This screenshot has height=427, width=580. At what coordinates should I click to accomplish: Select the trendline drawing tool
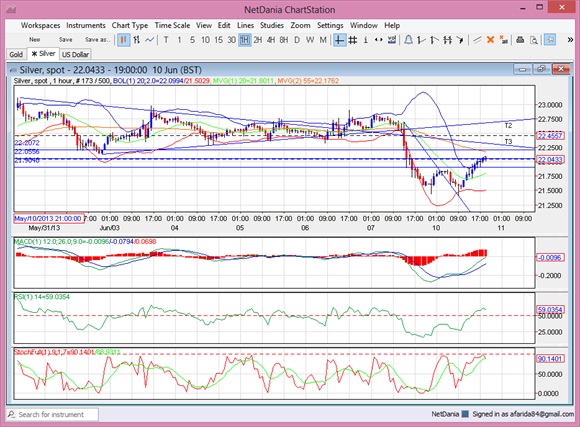click(477, 40)
